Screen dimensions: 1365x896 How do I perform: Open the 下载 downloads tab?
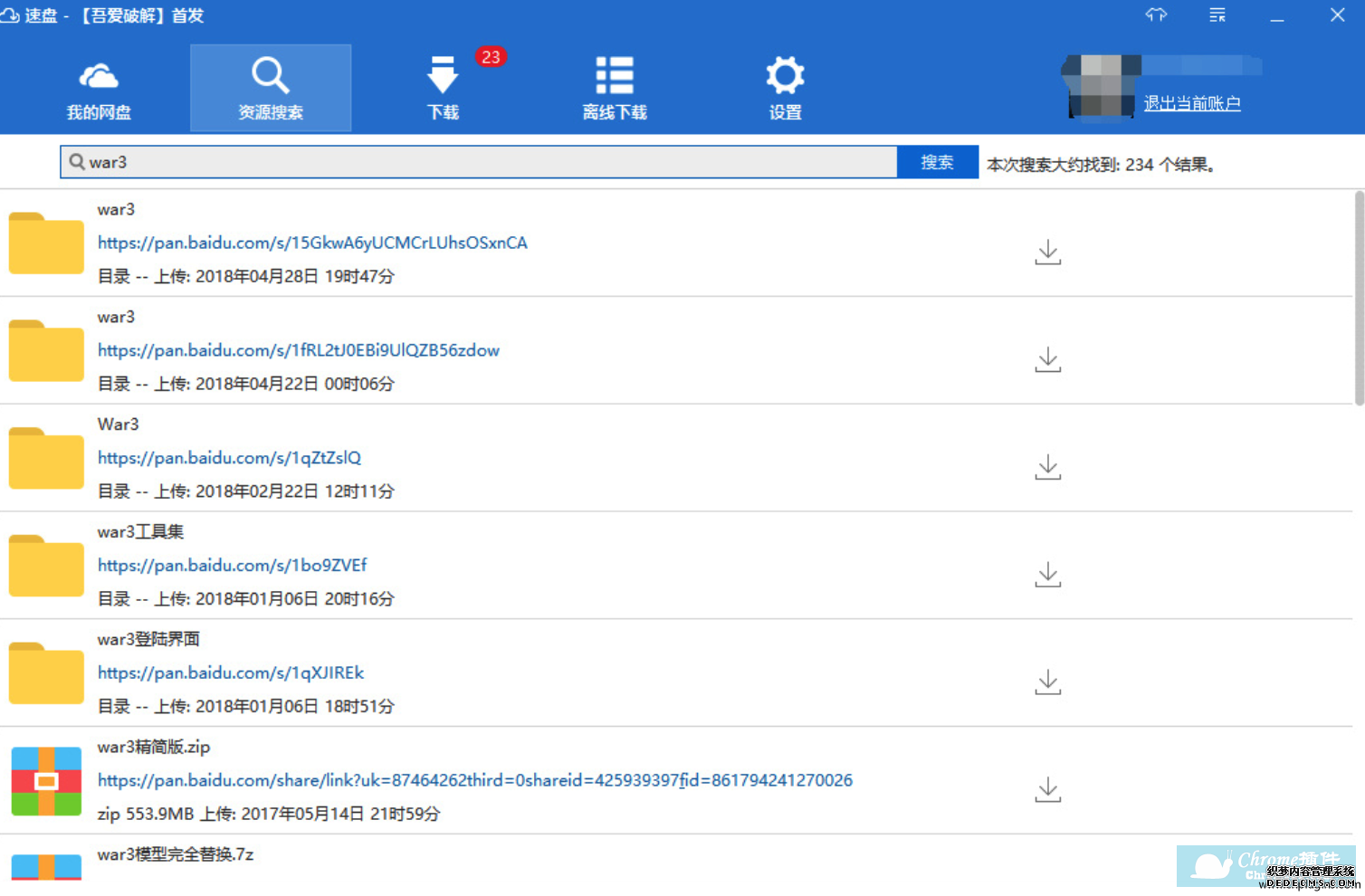coord(443,89)
